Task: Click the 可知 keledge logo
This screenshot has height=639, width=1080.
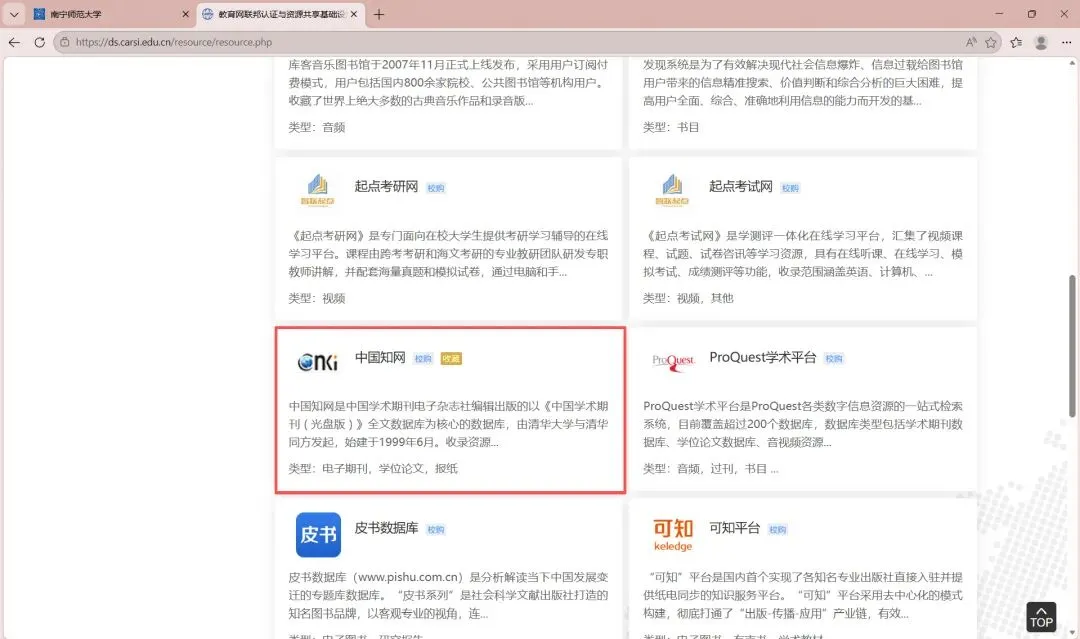Action: 673,535
